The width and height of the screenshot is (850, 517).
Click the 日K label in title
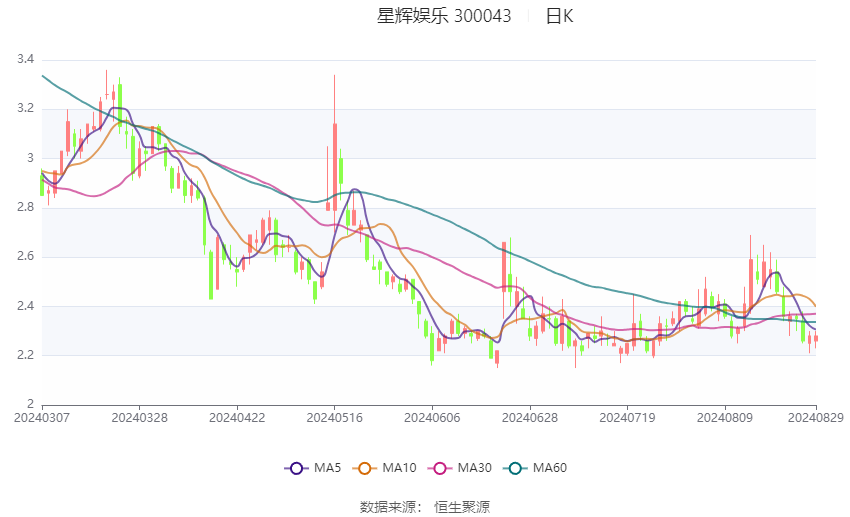[x=559, y=16]
